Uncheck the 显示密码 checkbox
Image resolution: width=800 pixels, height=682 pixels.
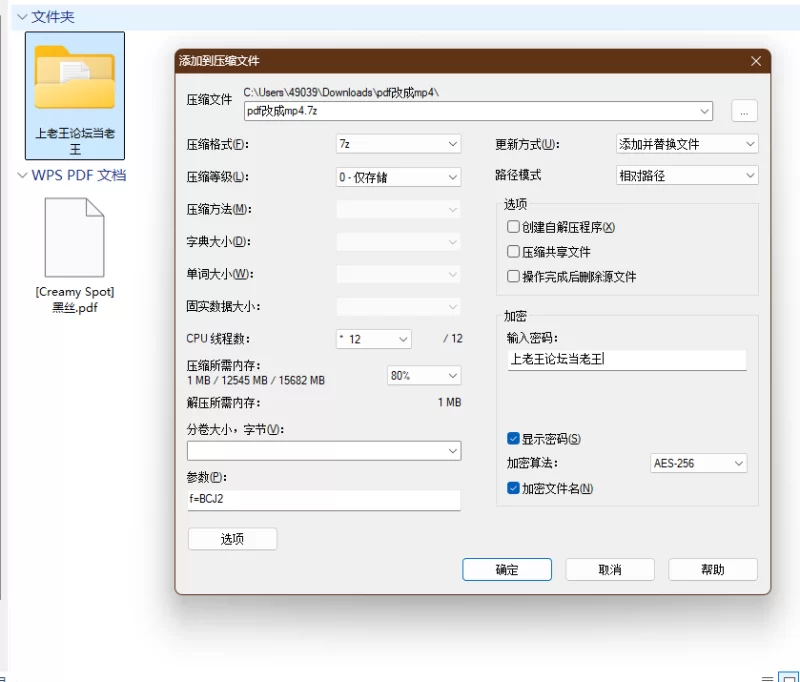point(513,439)
